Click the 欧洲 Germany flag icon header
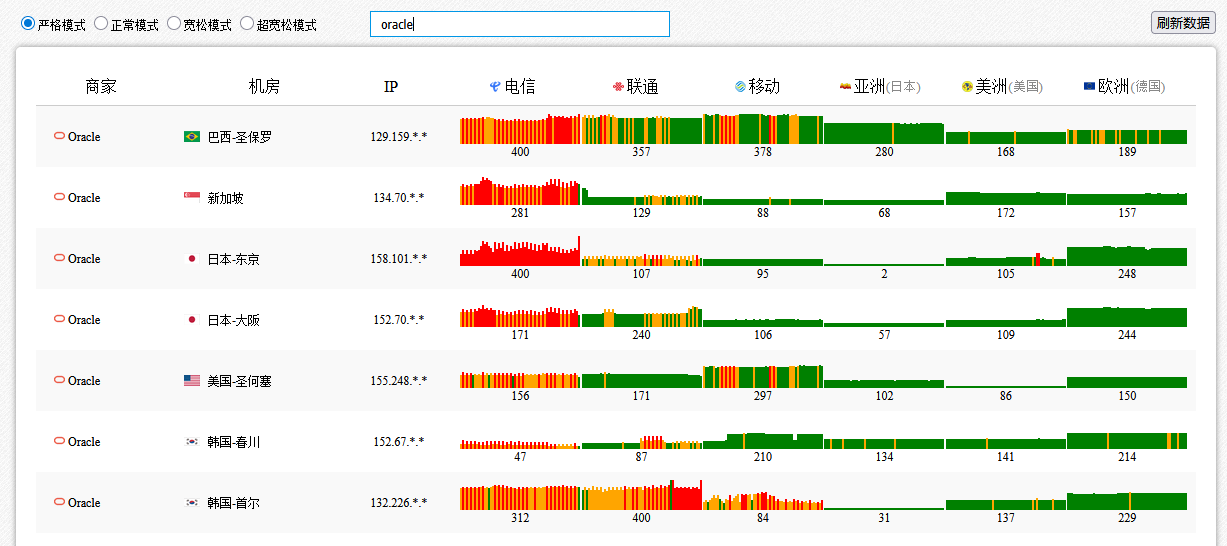Image resolution: width=1227 pixels, height=546 pixels. pyautogui.click(x=1089, y=87)
